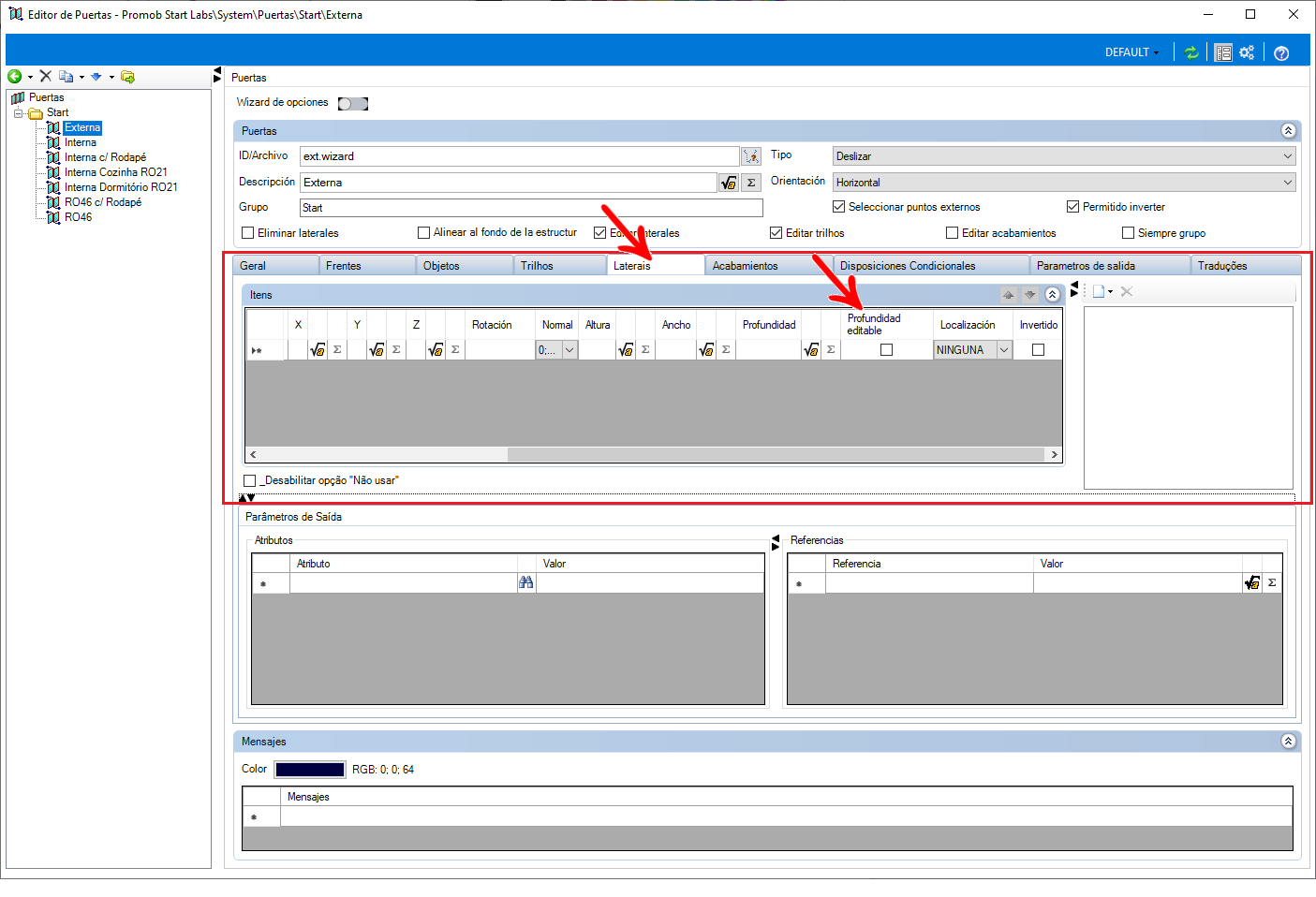Click the green refresh arrows icon
The height and width of the screenshot is (897, 1316).
point(1191,52)
